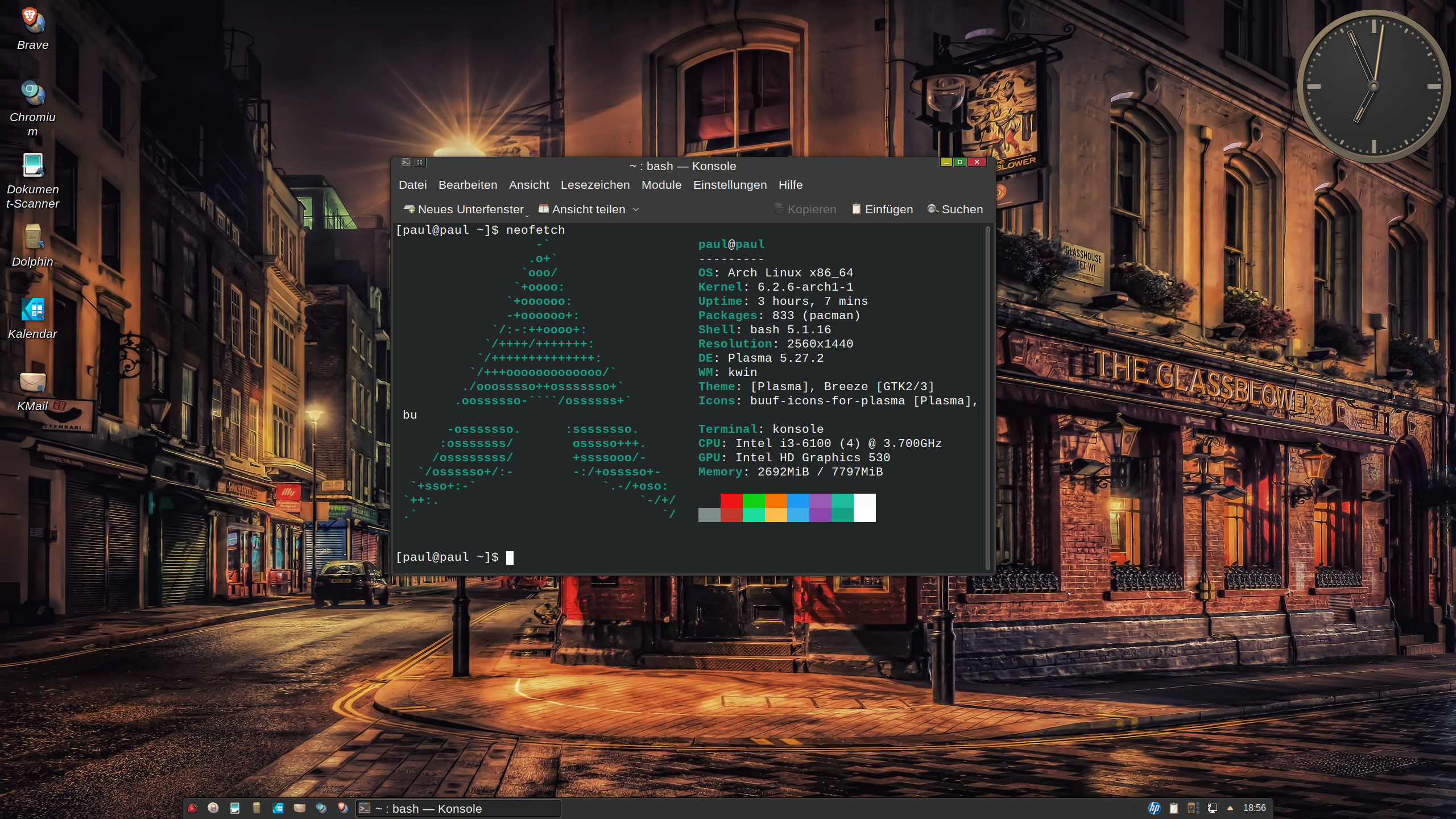
Task: Click the Kopieren toolbar button
Action: [x=805, y=209]
